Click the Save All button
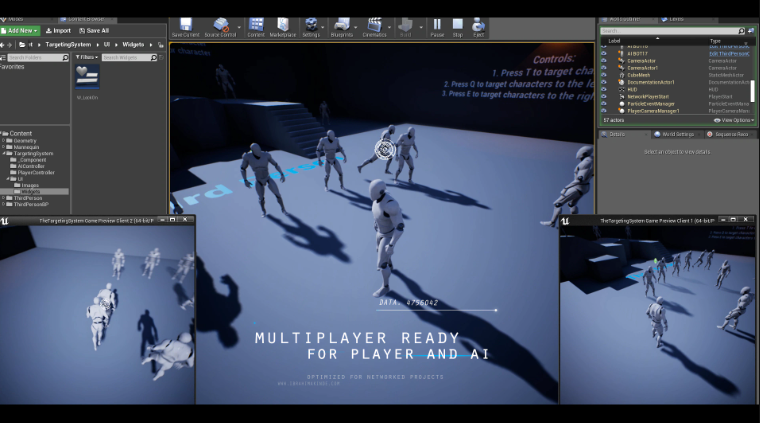Screen dimensions: 760x423 coord(94,31)
